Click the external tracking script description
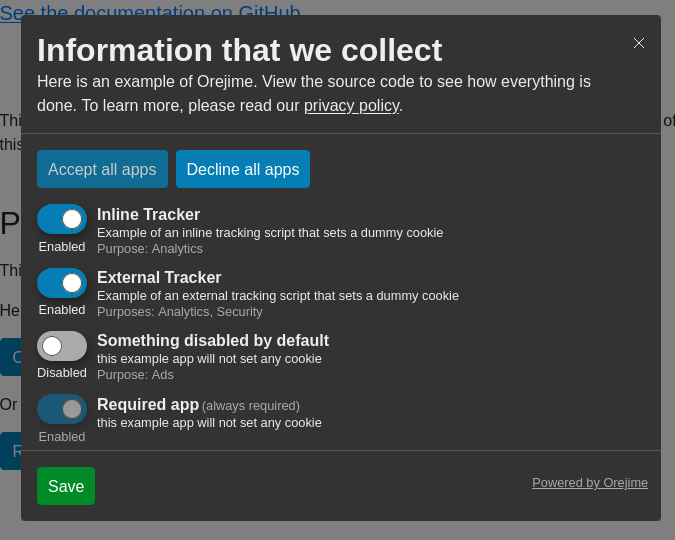675x540 pixels. 278,296
